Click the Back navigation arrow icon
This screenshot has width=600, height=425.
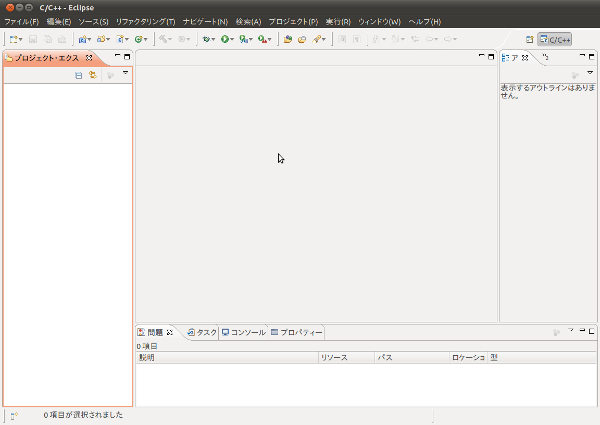click(429, 39)
